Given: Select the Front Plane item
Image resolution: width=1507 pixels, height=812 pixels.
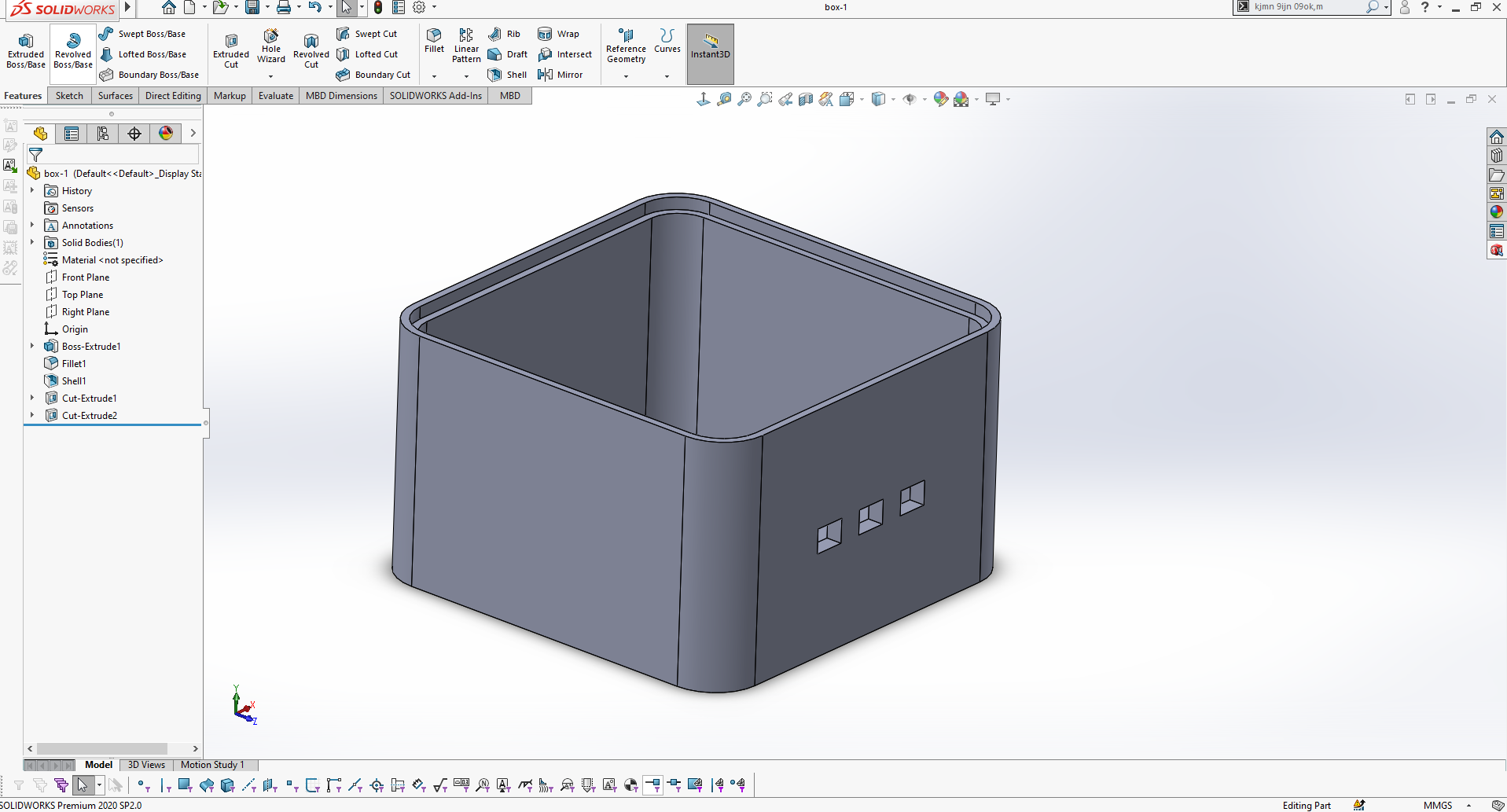Looking at the screenshot, I should [x=86, y=277].
